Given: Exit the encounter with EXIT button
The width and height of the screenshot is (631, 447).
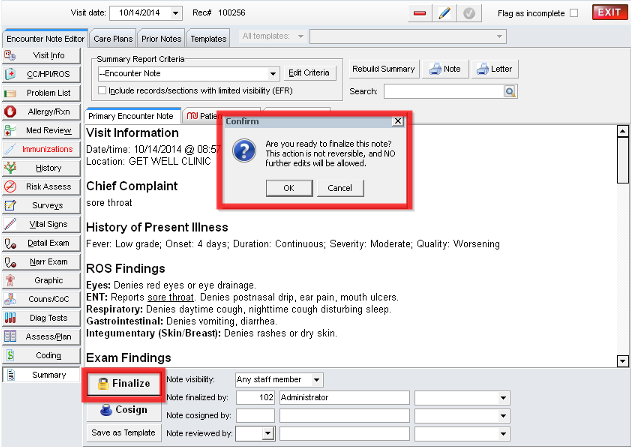Looking at the screenshot, I should (609, 12).
